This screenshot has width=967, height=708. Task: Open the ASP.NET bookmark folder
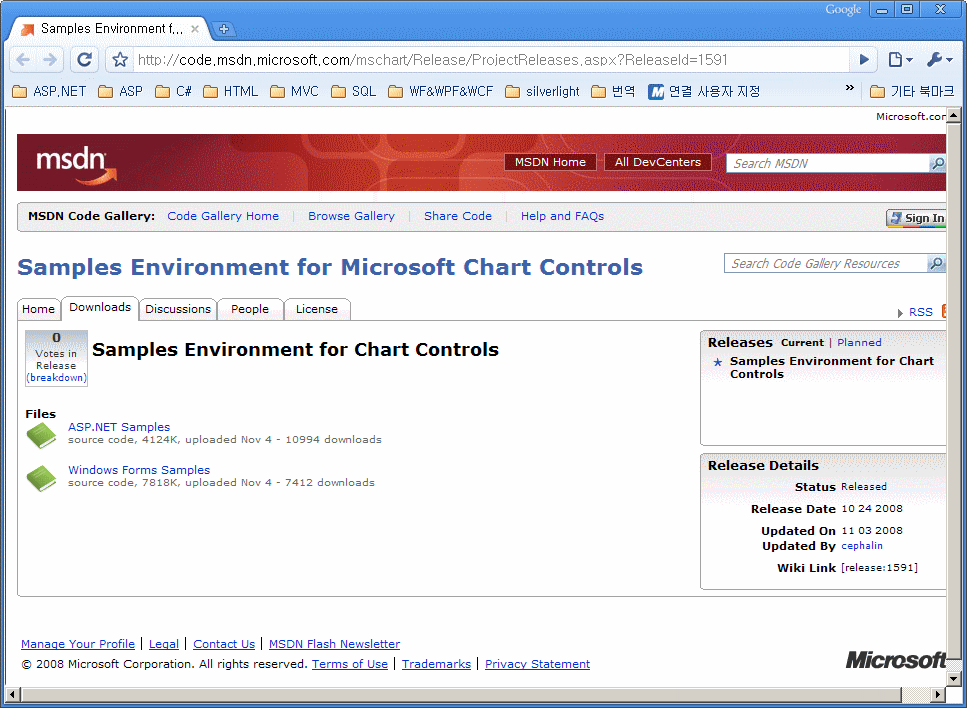(49, 91)
